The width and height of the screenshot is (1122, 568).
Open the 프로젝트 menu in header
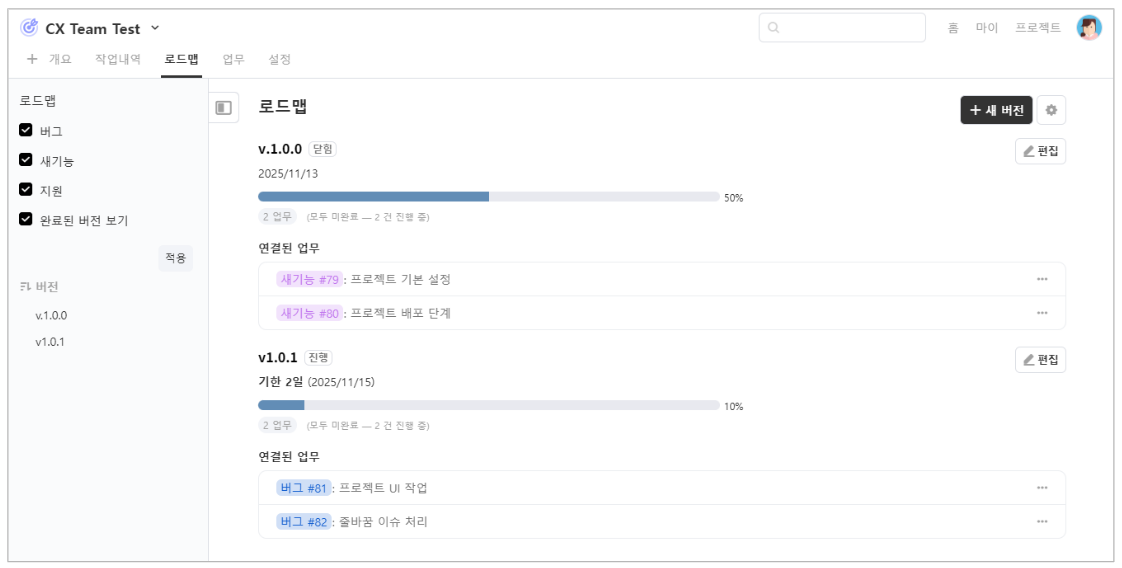tap(1038, 28)
